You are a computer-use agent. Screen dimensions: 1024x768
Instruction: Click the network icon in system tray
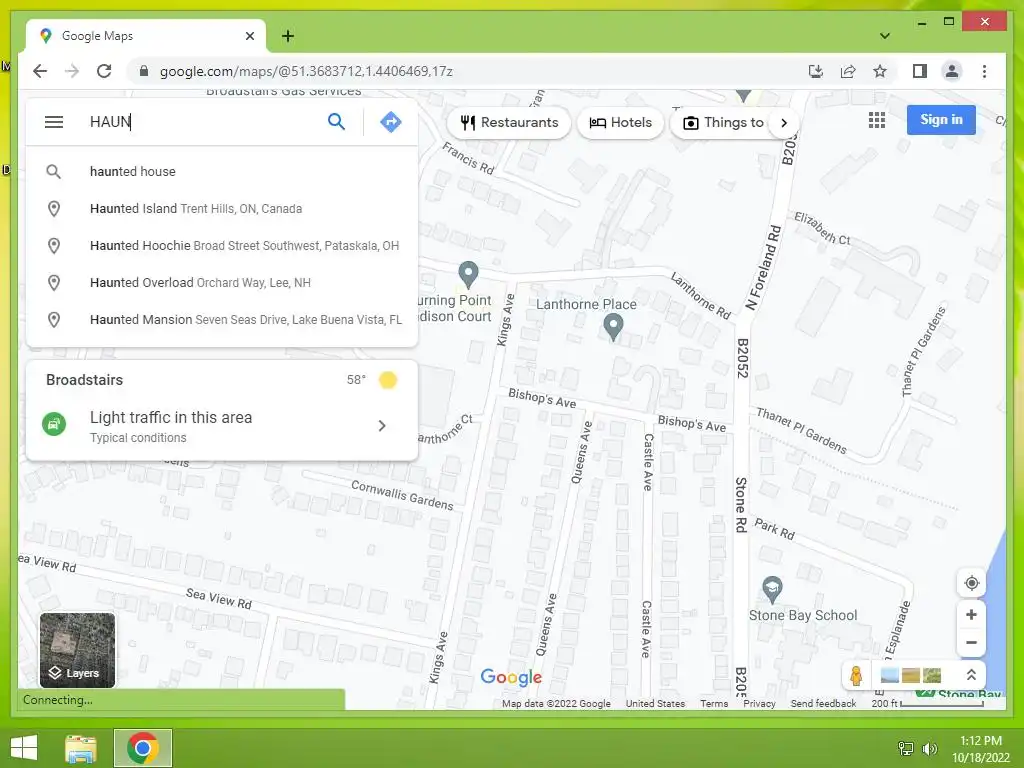tap(905, 748)
